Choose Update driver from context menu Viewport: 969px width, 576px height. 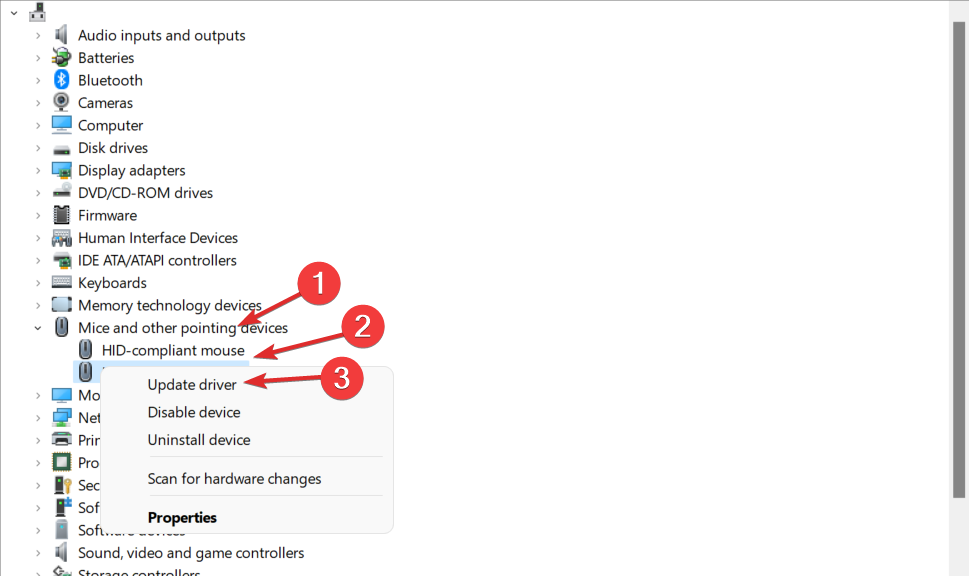pos(192,384)
